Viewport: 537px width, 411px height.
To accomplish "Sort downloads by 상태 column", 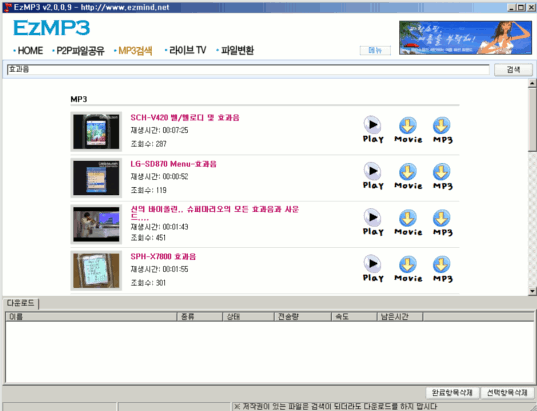I will 249,316.
